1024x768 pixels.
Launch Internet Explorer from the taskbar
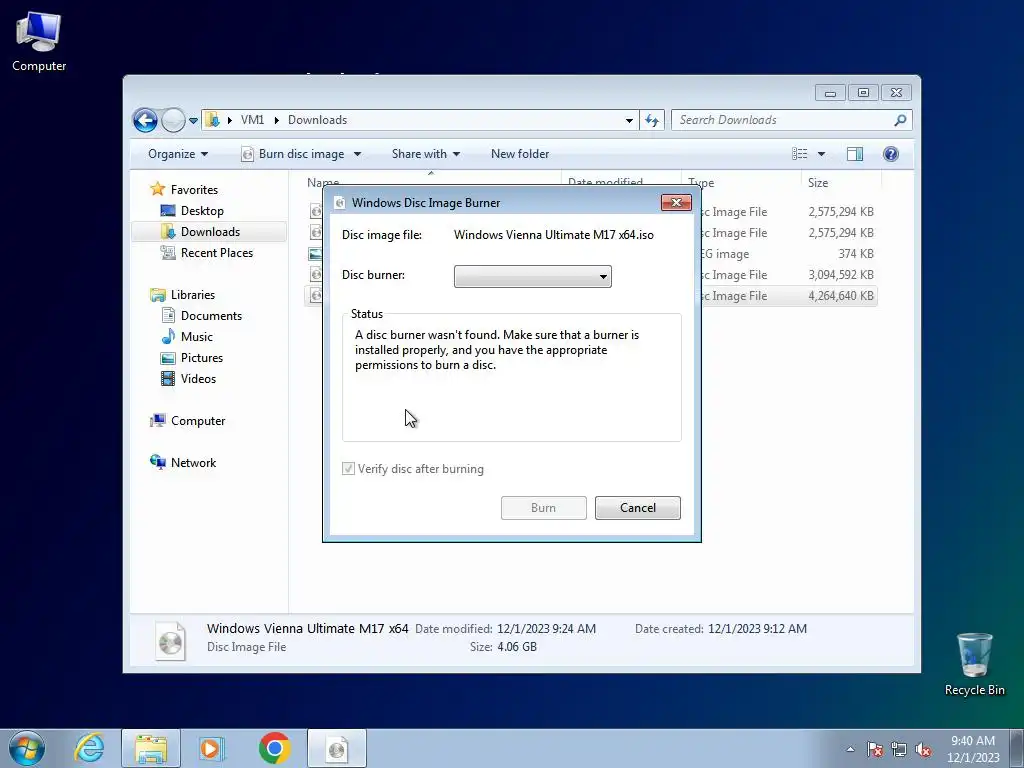pyautogui.click(x=89, y=748)
